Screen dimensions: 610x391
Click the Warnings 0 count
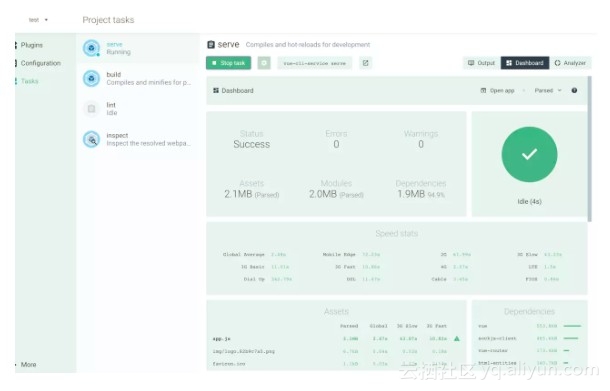[421, 144]
